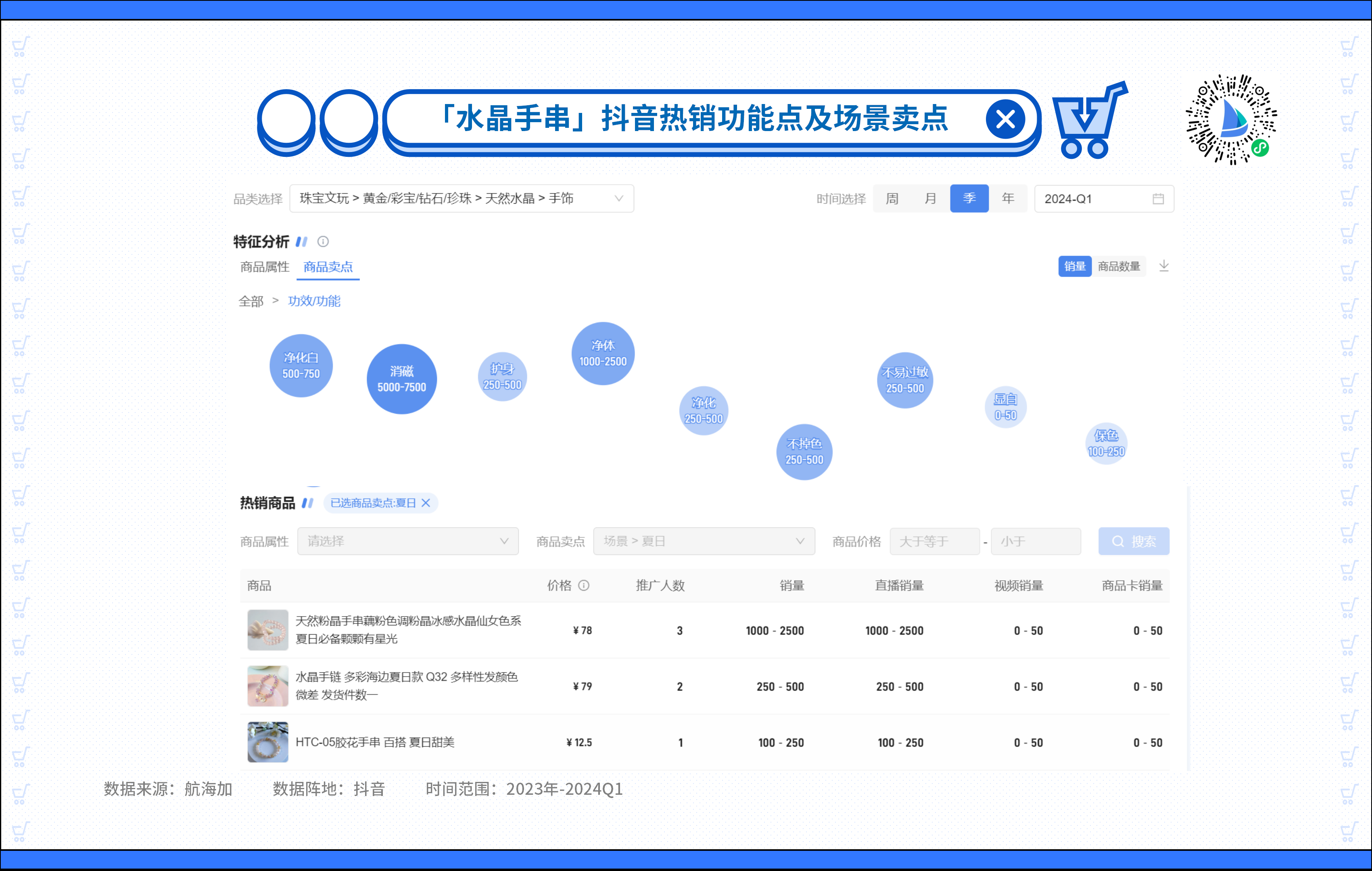1372x871 pixels.
Task: Switch the chart metric to 销量
Action: coord(1075,266)
